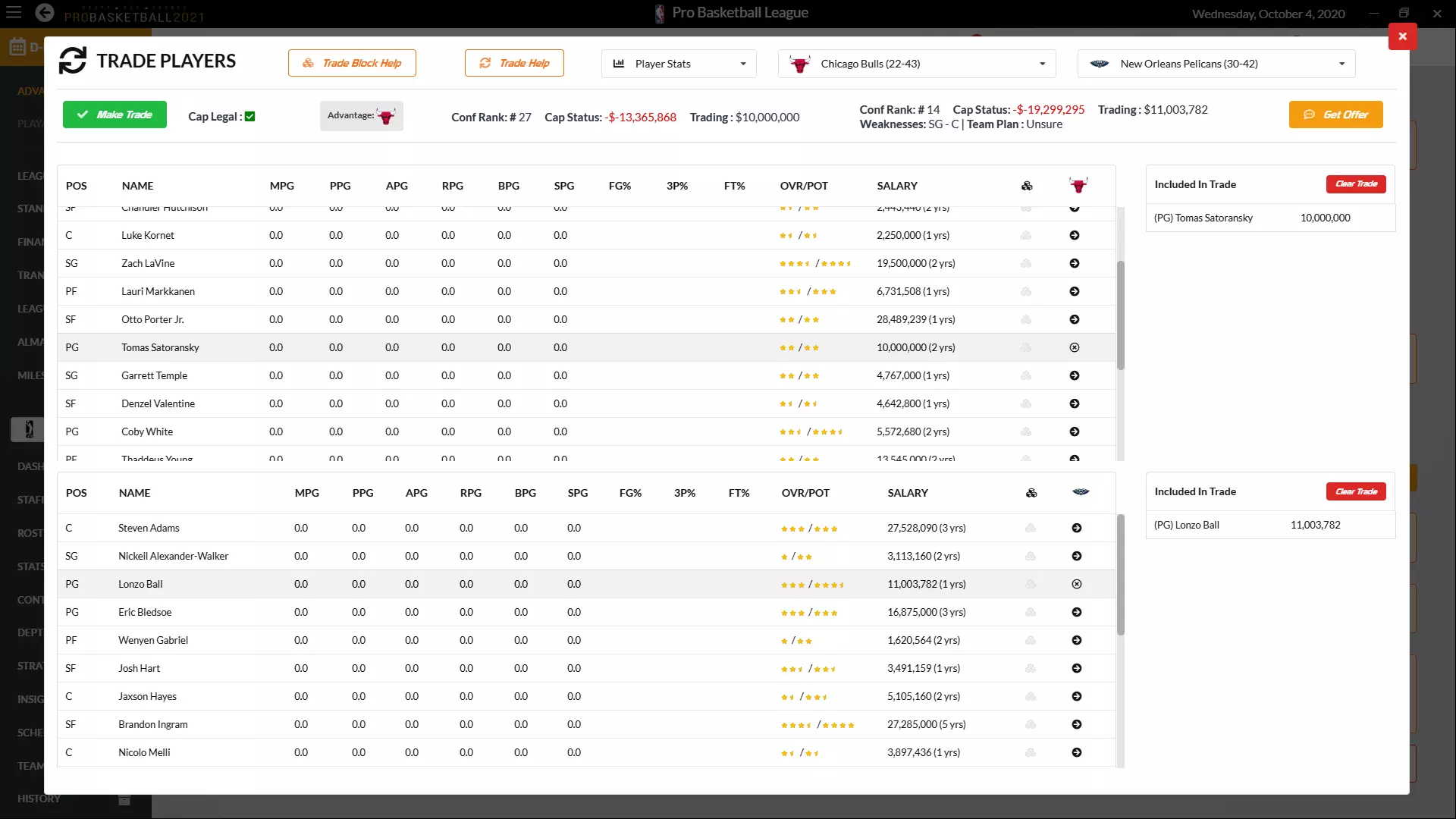
Task: Remove Tomas Satoransky using his row's x icon
Action: pyautogui.click(x=1075, y=347)
